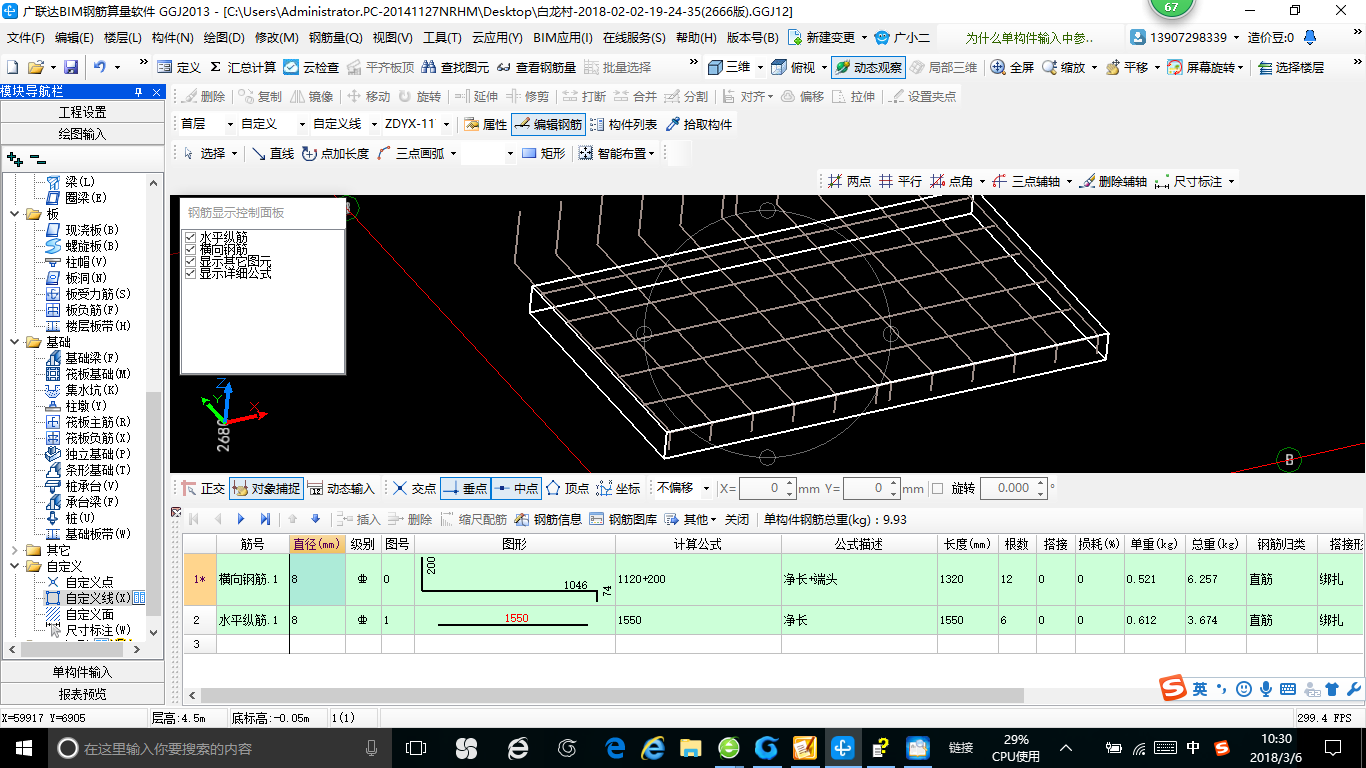
Task: Select the 矩形 rectangle tool
Action: coord(544,153)
